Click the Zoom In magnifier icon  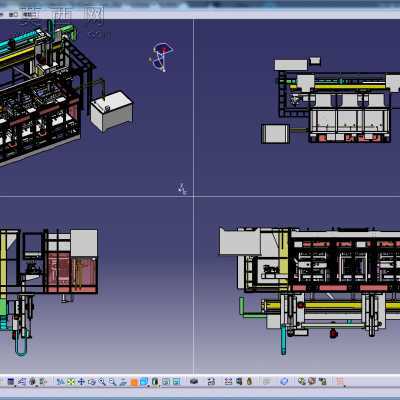(102, 381)
